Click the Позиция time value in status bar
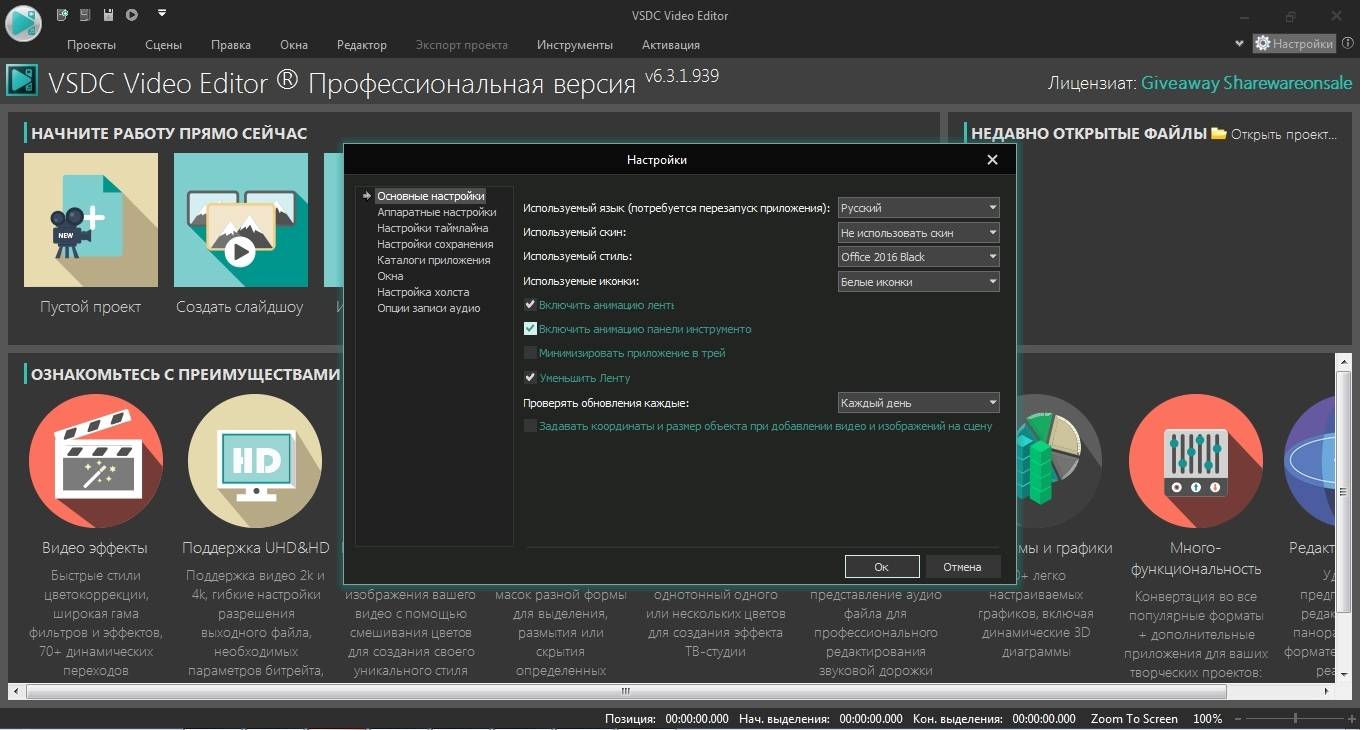The image size is (1360, 730). 697,718
